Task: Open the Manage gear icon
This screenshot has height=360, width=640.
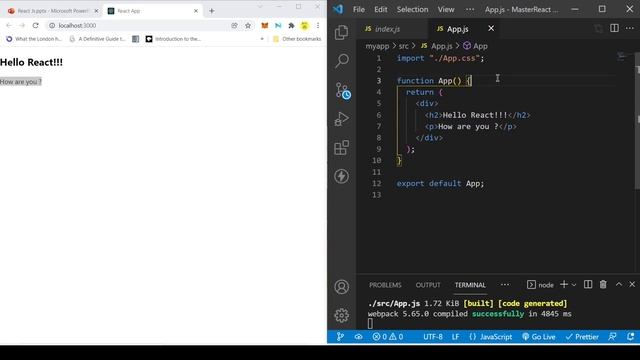Action: 342,315
